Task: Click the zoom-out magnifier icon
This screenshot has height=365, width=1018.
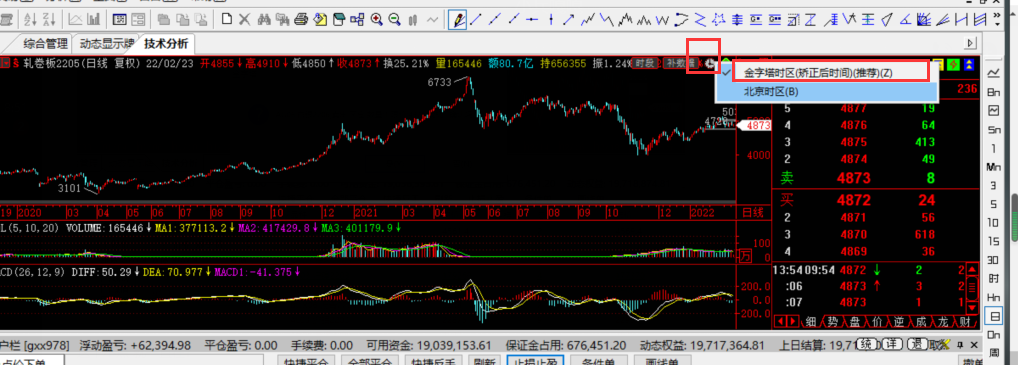Action: click(394, 19)
